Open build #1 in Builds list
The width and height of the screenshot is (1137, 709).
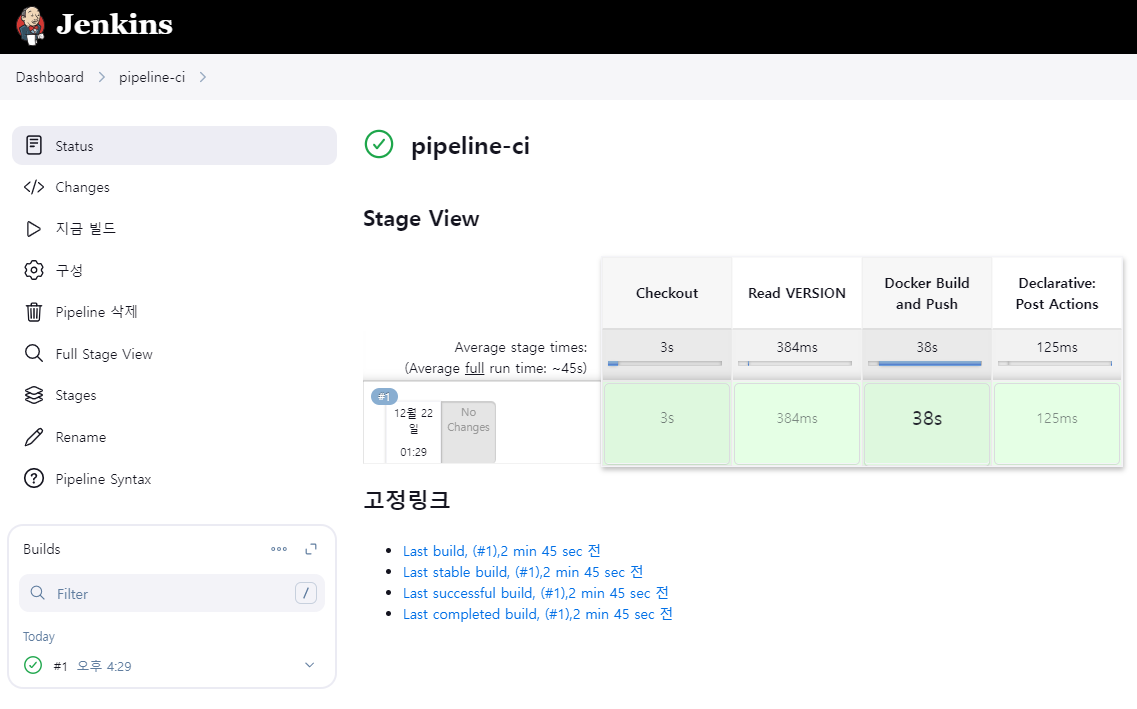tap(60, 666)
